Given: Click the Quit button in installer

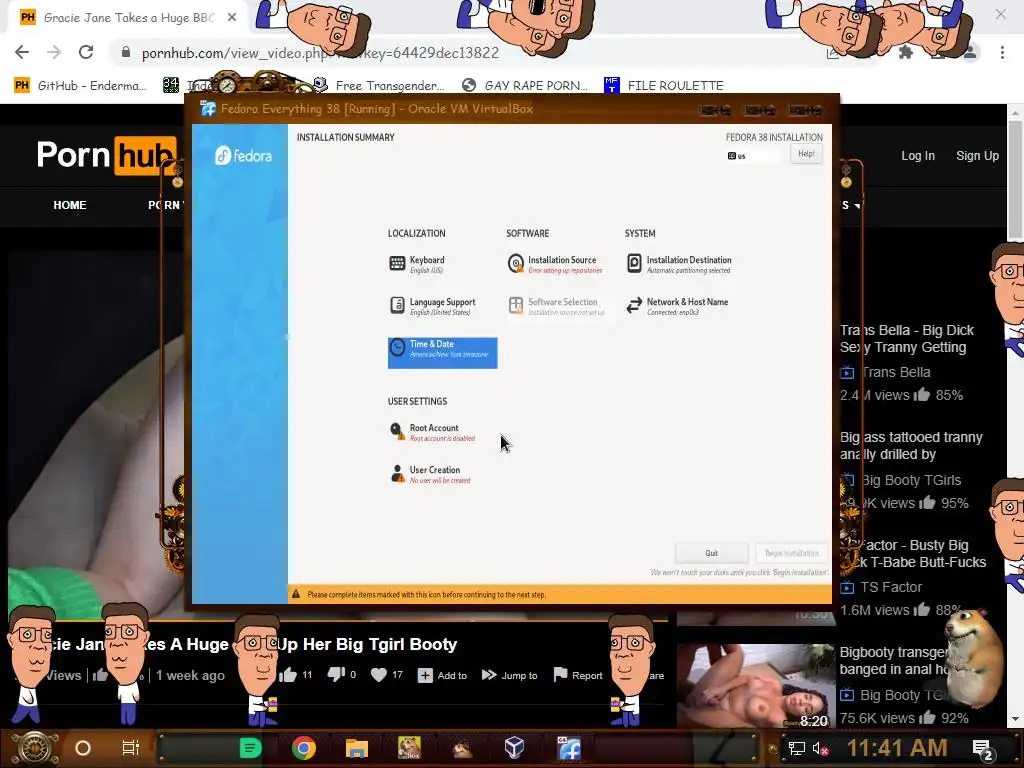Looking at the screenshot, I should point(711,553).
